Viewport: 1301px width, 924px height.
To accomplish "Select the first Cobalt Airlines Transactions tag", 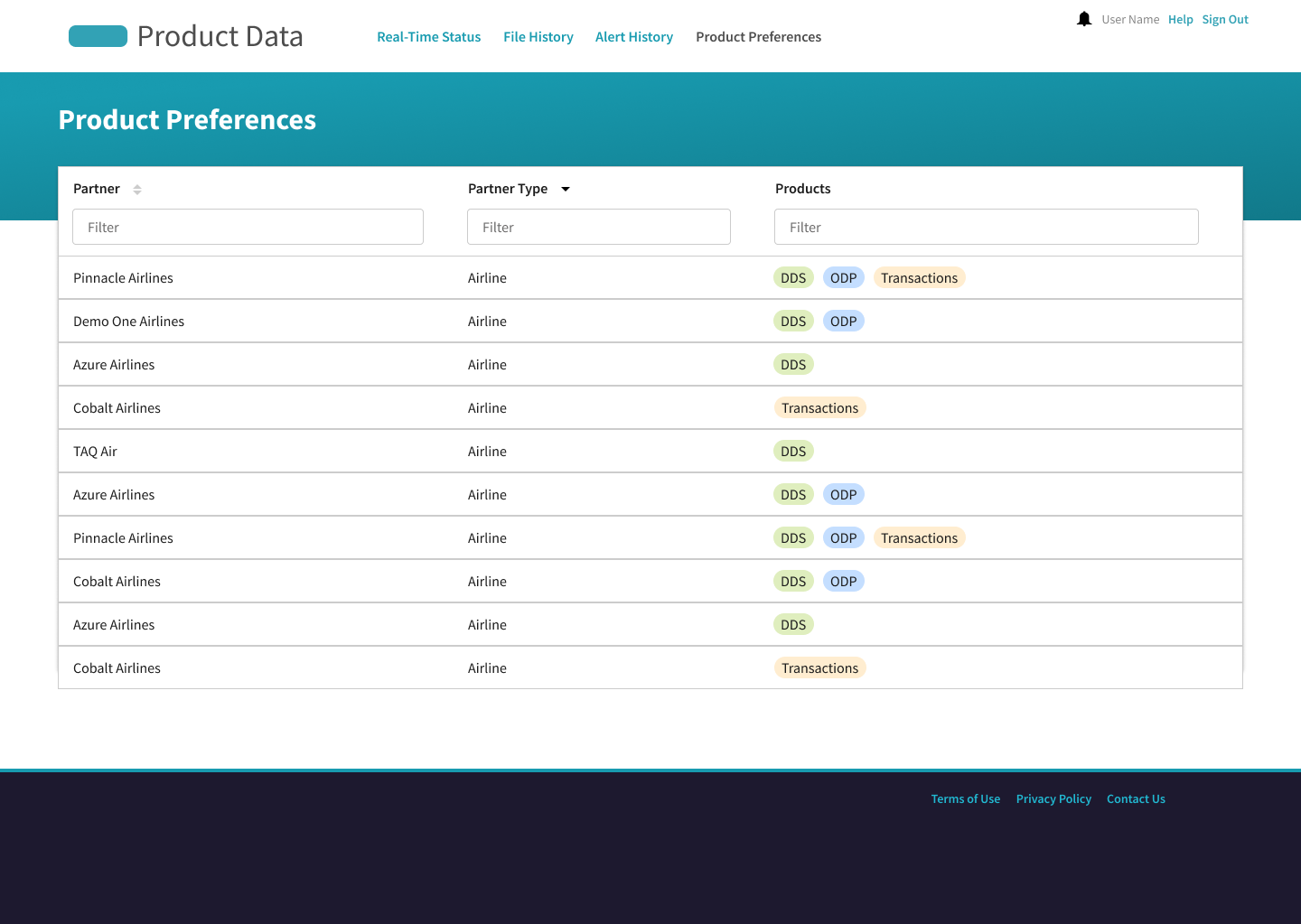I will (819, 408).
